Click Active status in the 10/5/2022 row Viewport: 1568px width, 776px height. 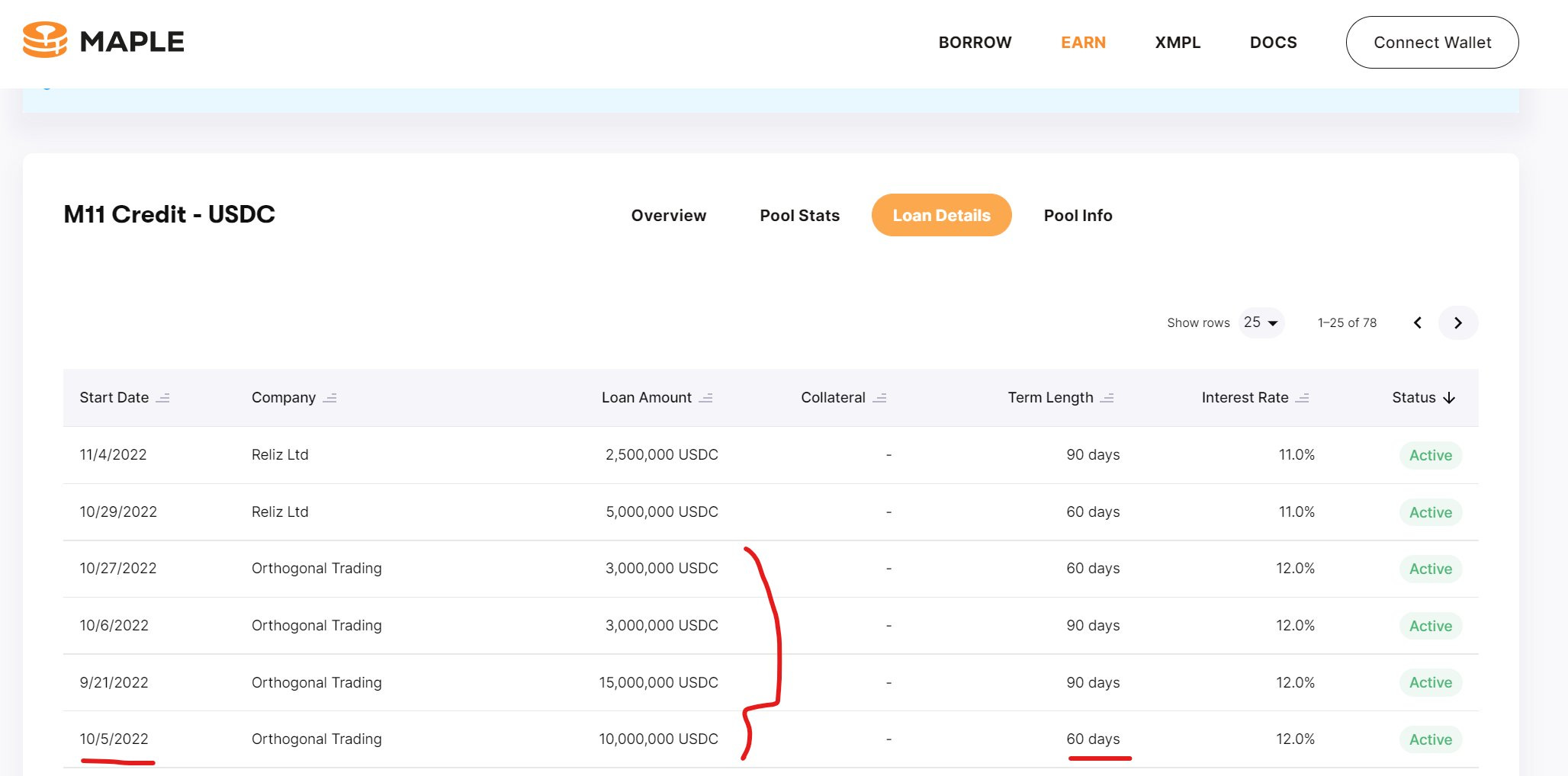coord(1431,739)
